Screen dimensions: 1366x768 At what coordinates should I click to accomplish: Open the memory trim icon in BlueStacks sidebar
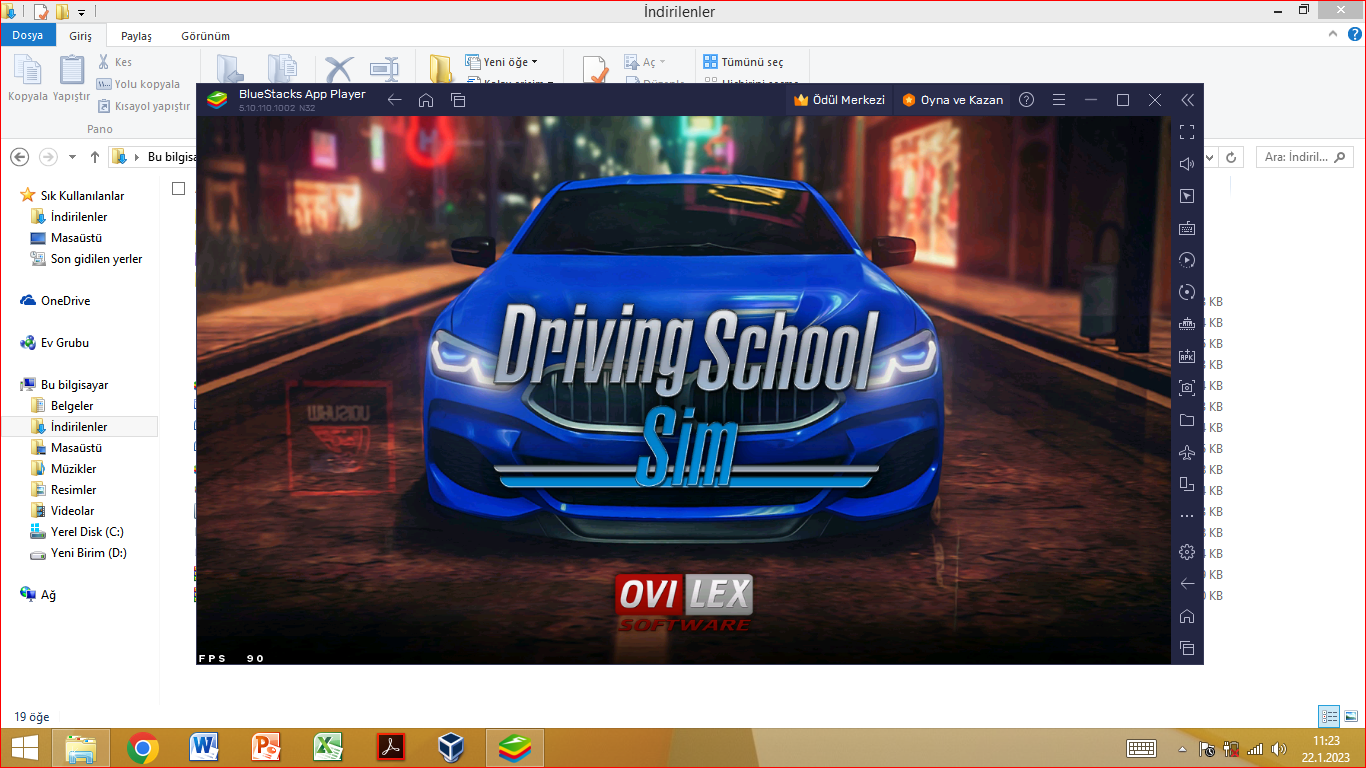click(1187, 324)
